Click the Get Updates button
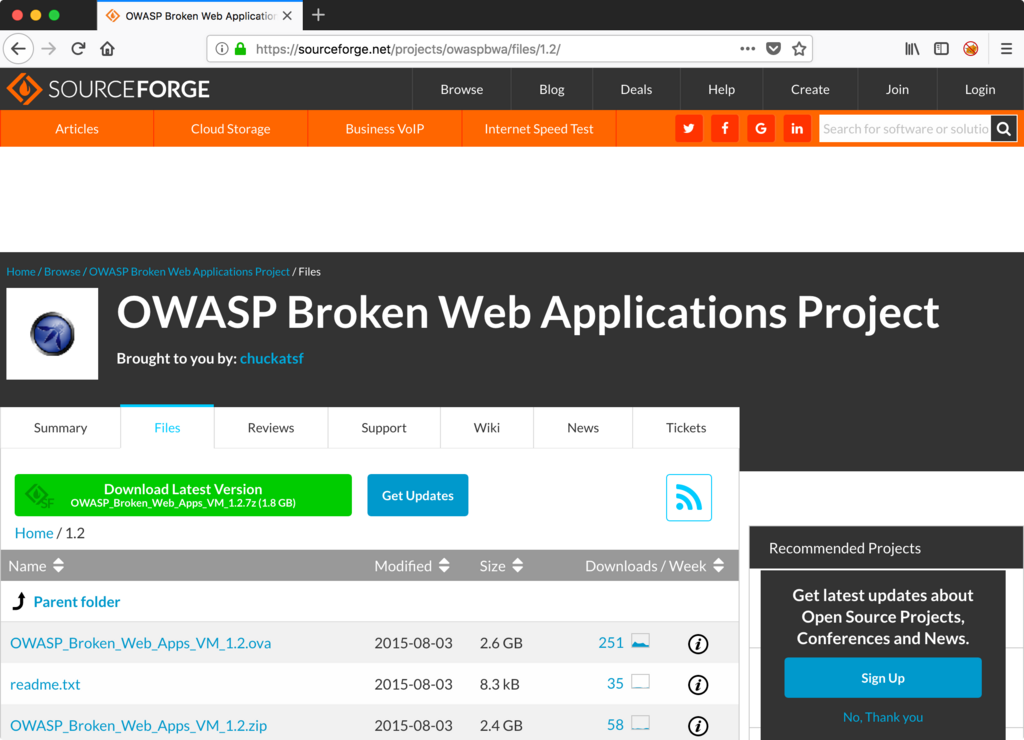Viewport: 1024px width, 740px height. coord(418,495)
